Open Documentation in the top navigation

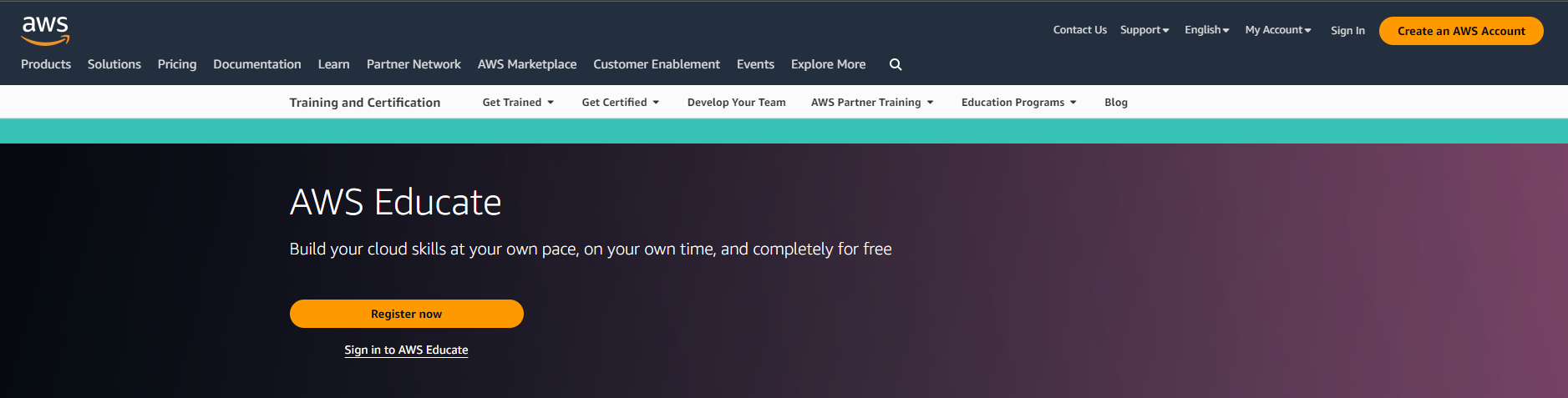point(257,64)
